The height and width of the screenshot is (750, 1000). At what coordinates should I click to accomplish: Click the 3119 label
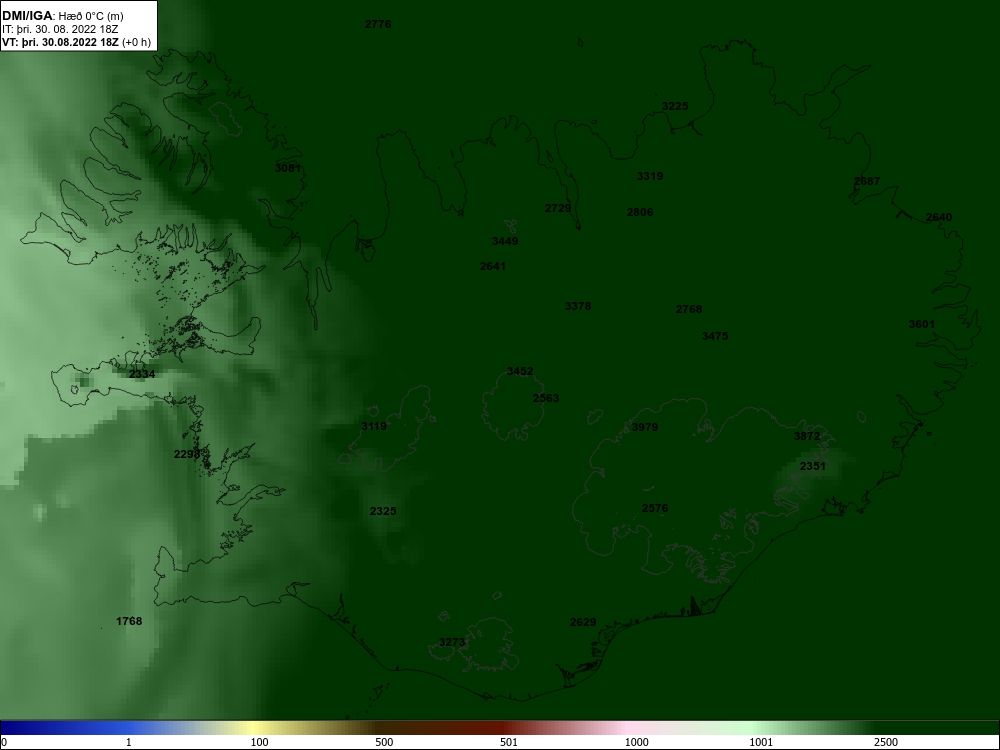pyautogui.click(x=374, y=426)
